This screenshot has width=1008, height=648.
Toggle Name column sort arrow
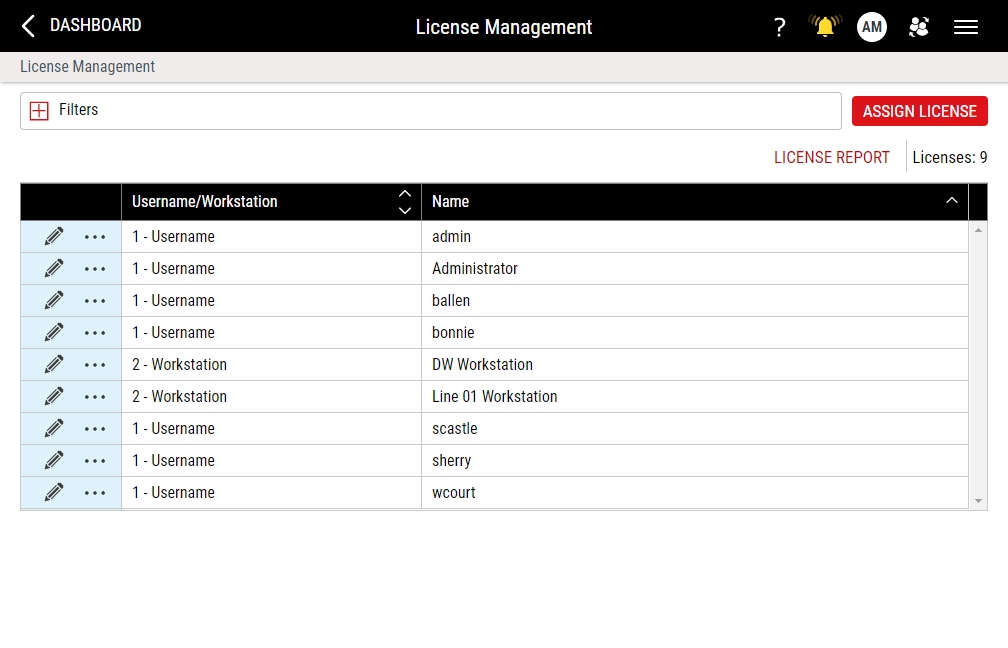(951, 201)
